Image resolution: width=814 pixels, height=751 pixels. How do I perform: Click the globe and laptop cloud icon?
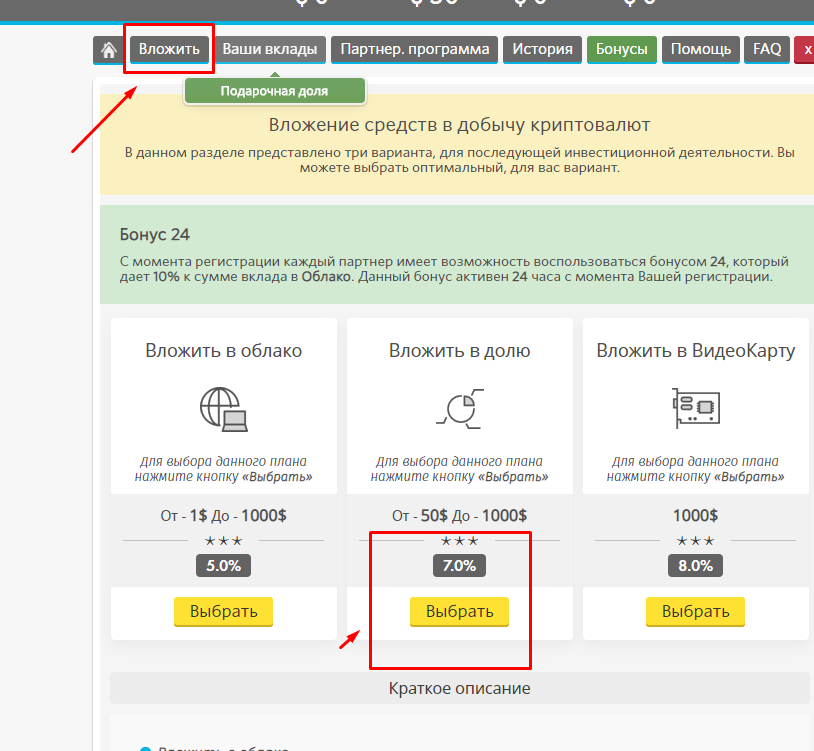point(224,409)
